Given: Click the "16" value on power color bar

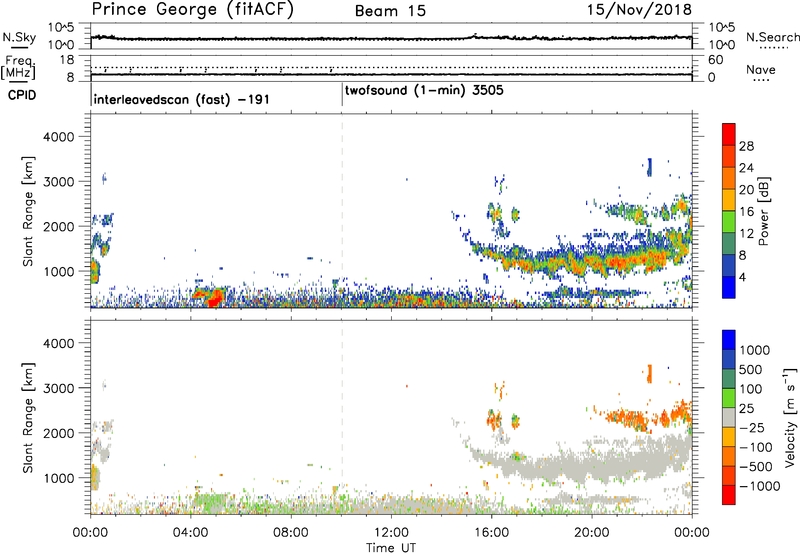Looking at the screenshot, I should pos(746,212).
